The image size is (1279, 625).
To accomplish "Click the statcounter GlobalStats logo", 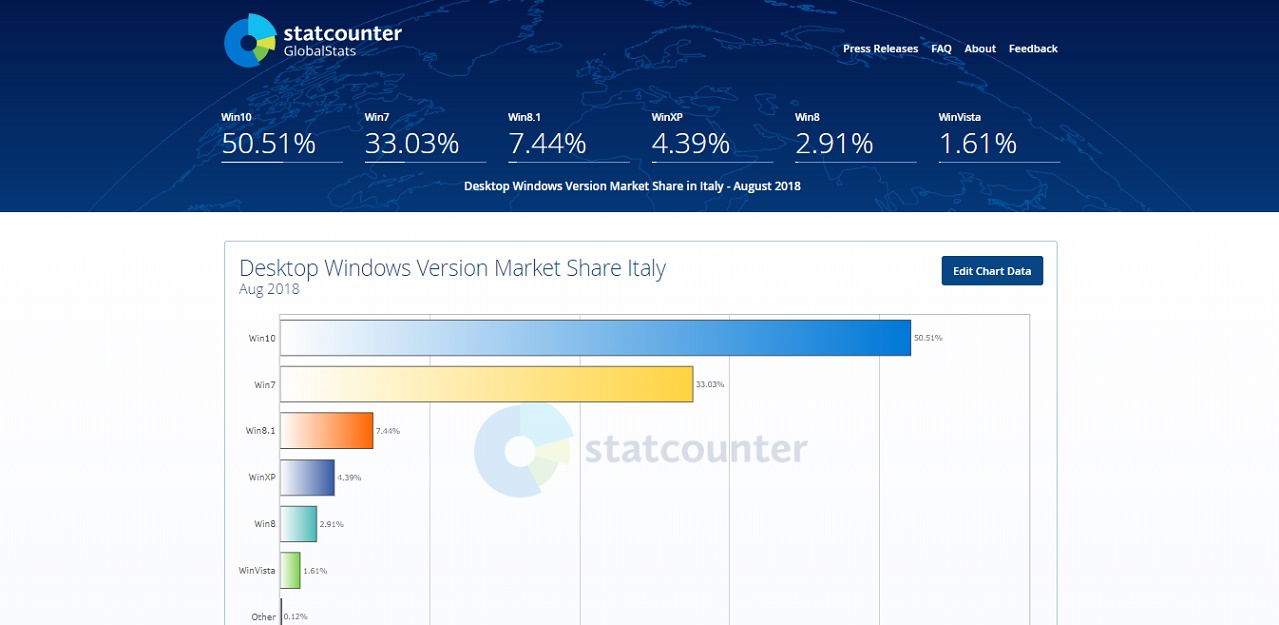I will coord(313,41).
